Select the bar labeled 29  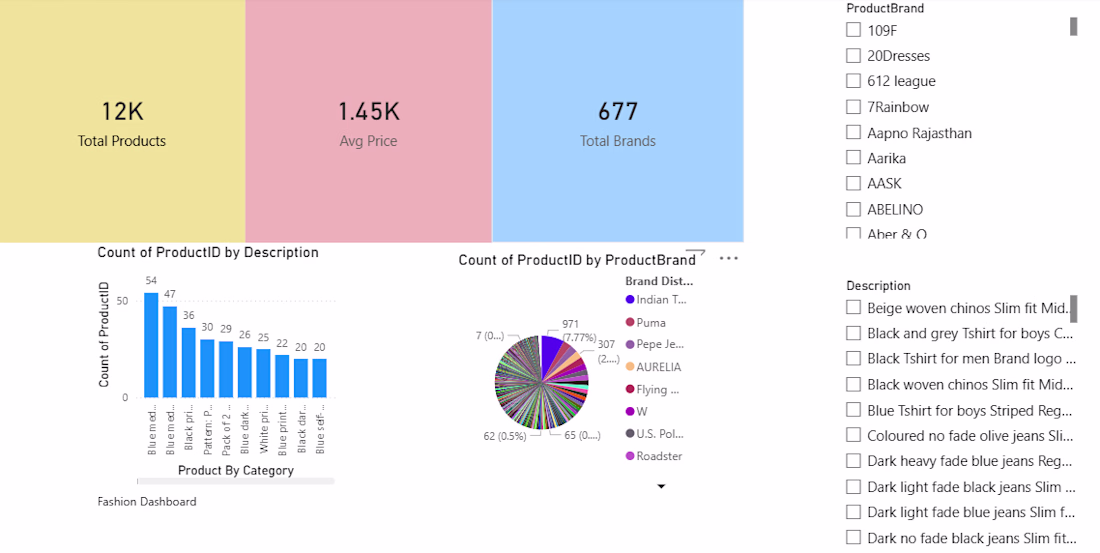pos(226,369)
